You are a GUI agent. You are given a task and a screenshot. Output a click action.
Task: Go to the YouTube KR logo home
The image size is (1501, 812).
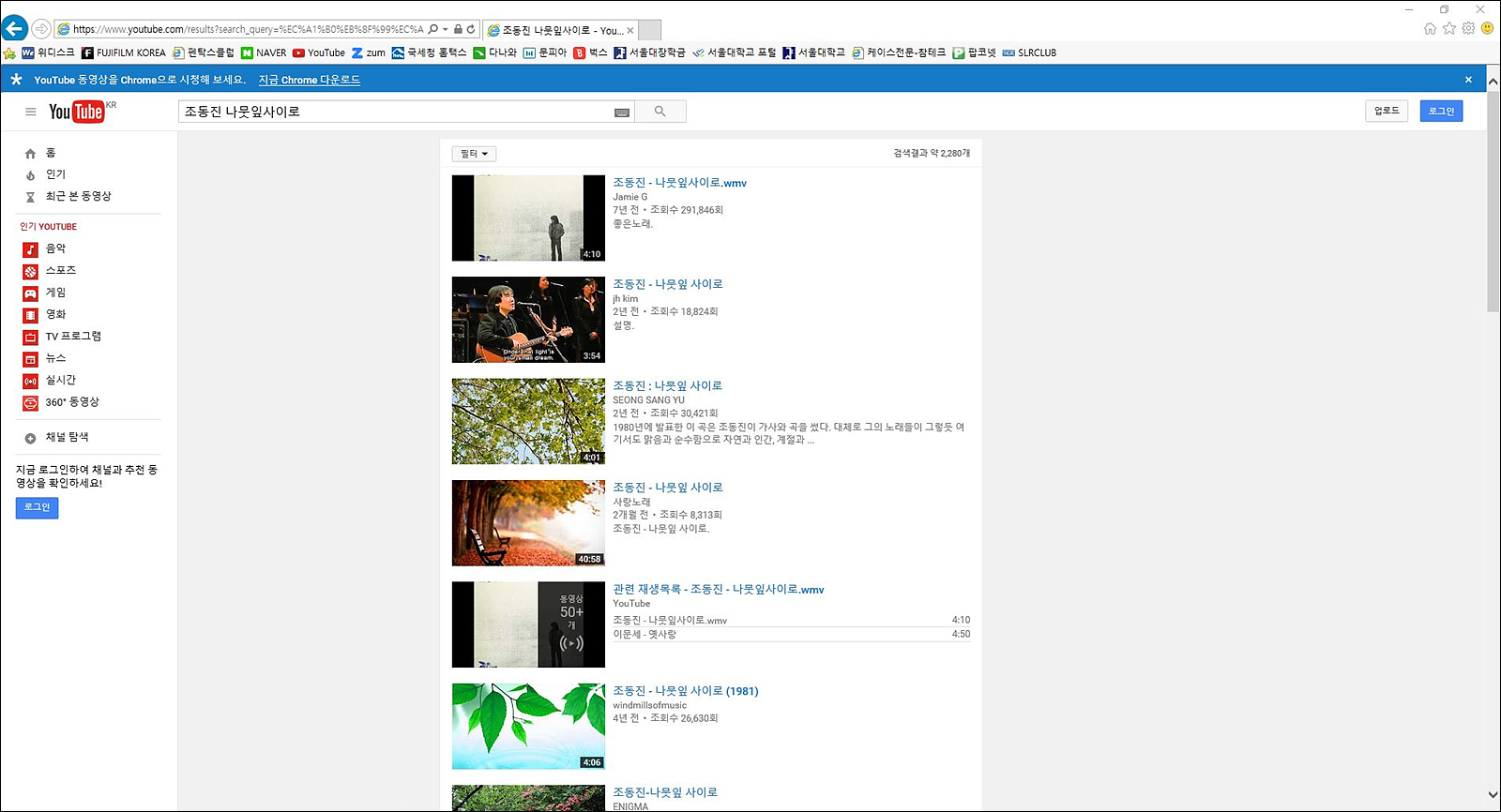(x=81, y=112)
